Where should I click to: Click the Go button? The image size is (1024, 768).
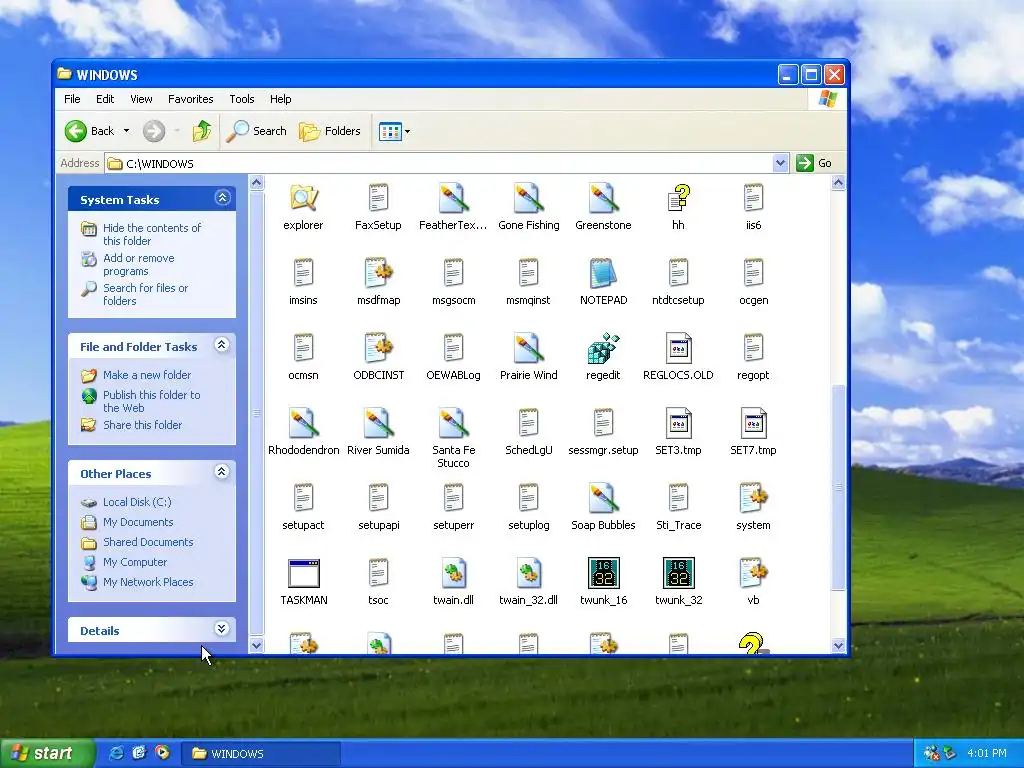pos(814,163)
